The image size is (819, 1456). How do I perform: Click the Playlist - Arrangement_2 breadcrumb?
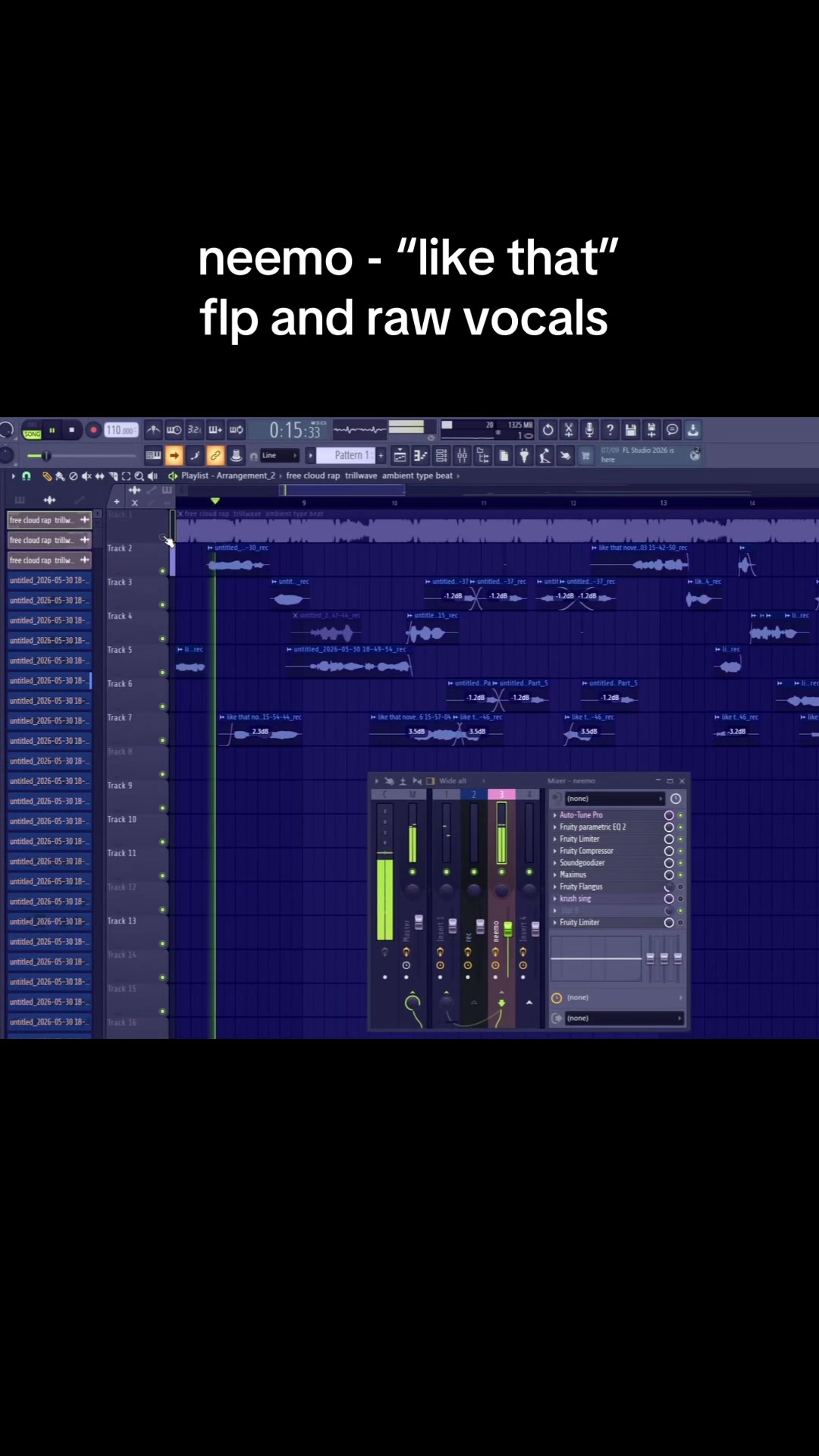tap(228, 475)
